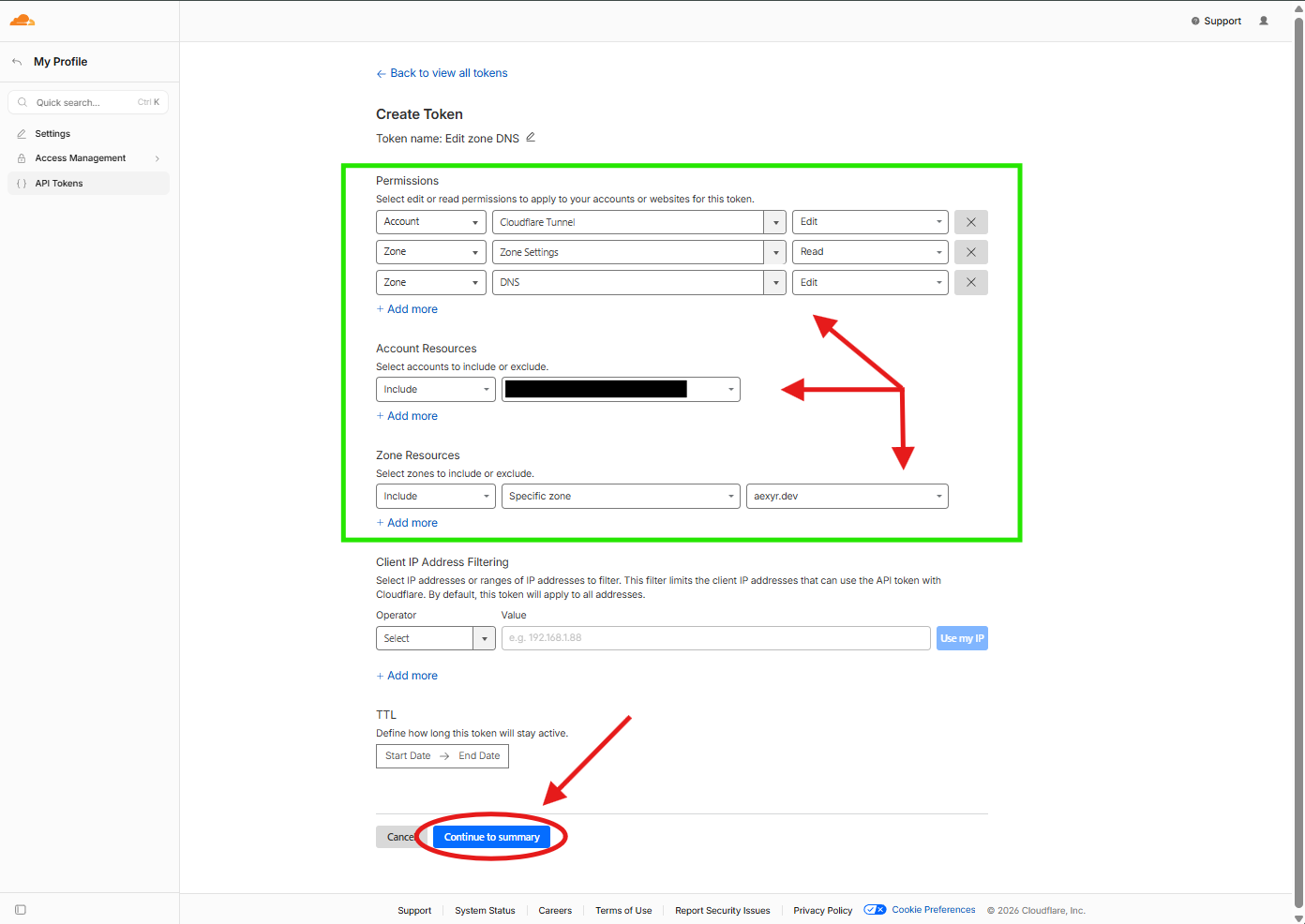Add more under Account Resources
This screenshot has height=924, width=1305.
tap(407, 416)
